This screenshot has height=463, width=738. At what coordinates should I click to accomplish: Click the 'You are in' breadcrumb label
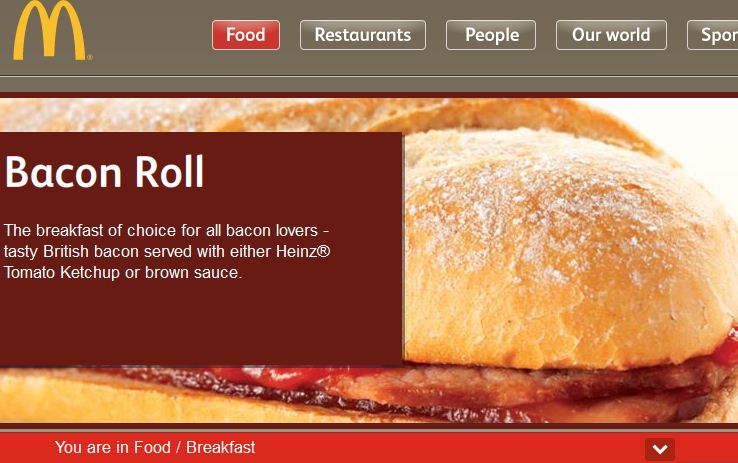tap(92, 447)
